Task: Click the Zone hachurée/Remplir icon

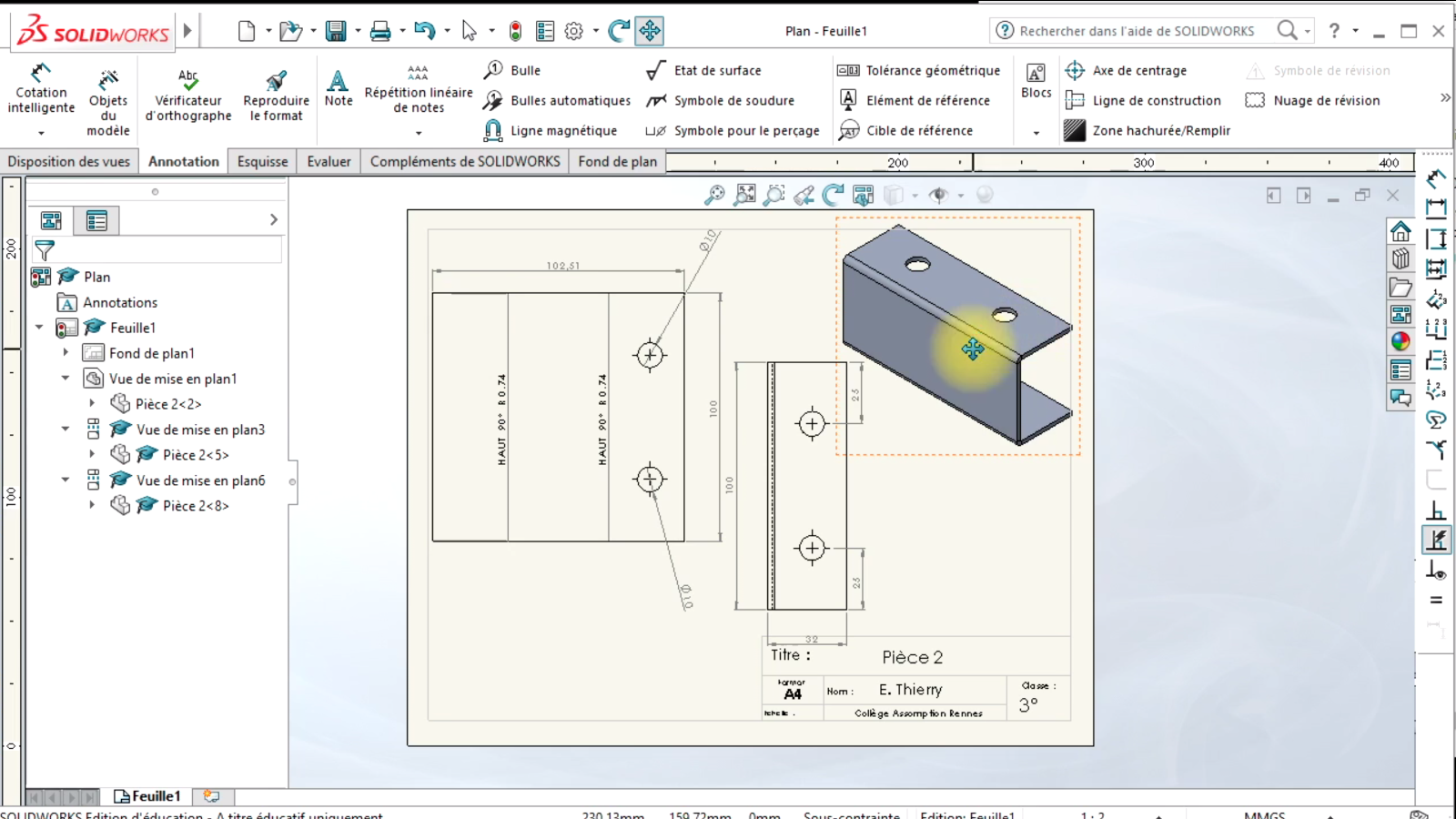Action: click(x=1075, y=131)
